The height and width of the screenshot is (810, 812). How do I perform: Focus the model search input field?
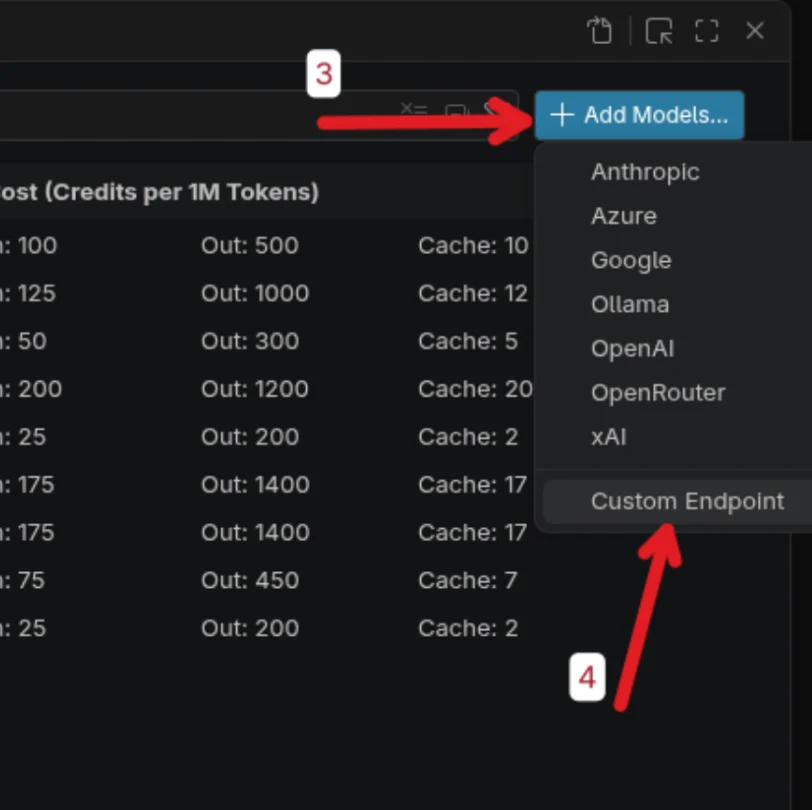click(x=259, y=115)
